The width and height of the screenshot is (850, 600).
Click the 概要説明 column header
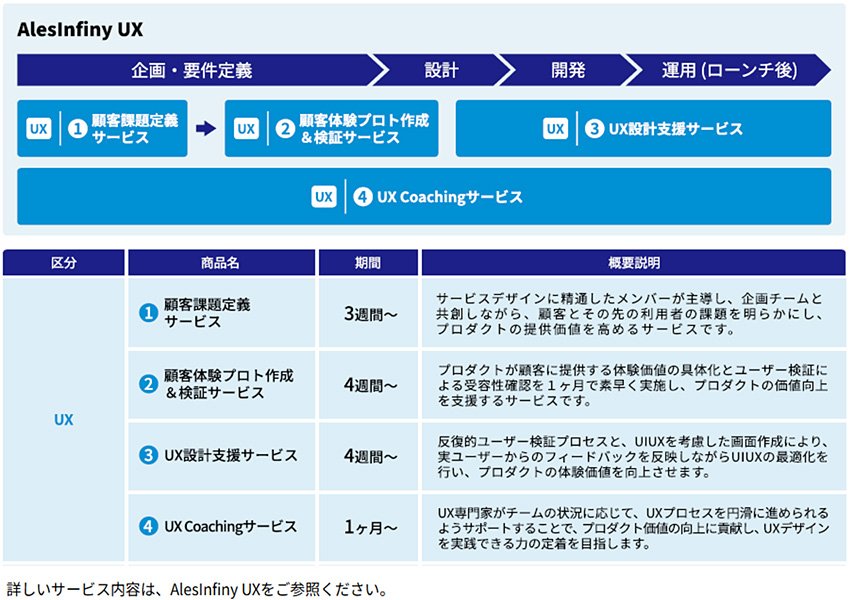pos(633,263)
